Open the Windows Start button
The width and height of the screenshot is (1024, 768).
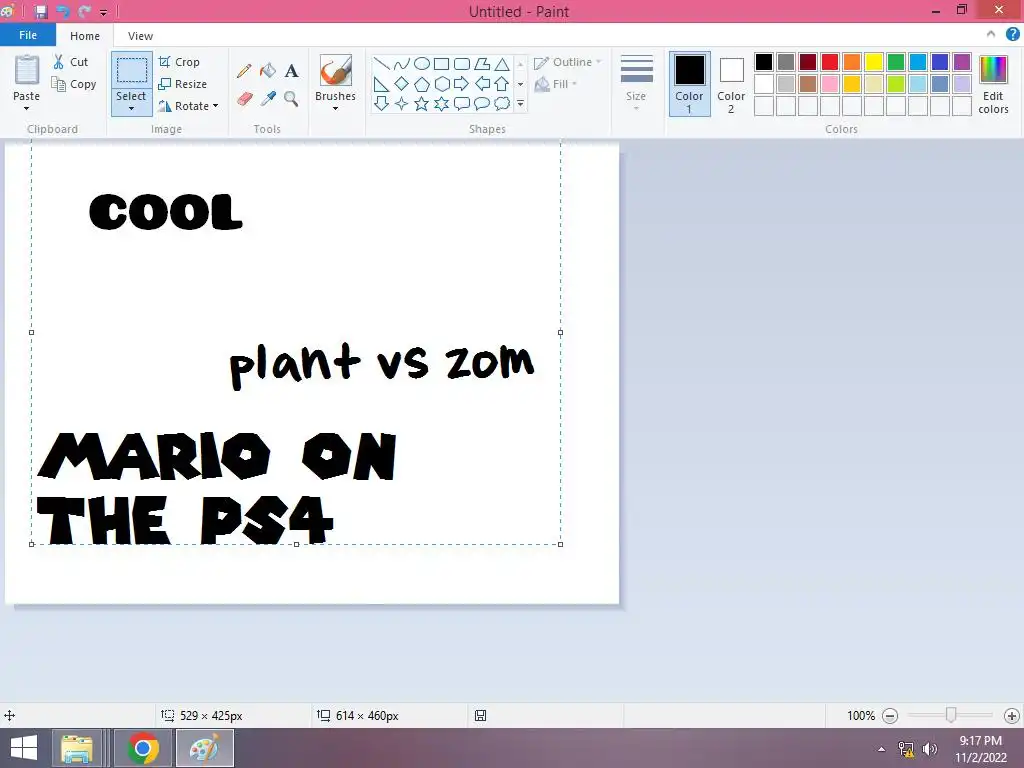[x=24, y=748]
